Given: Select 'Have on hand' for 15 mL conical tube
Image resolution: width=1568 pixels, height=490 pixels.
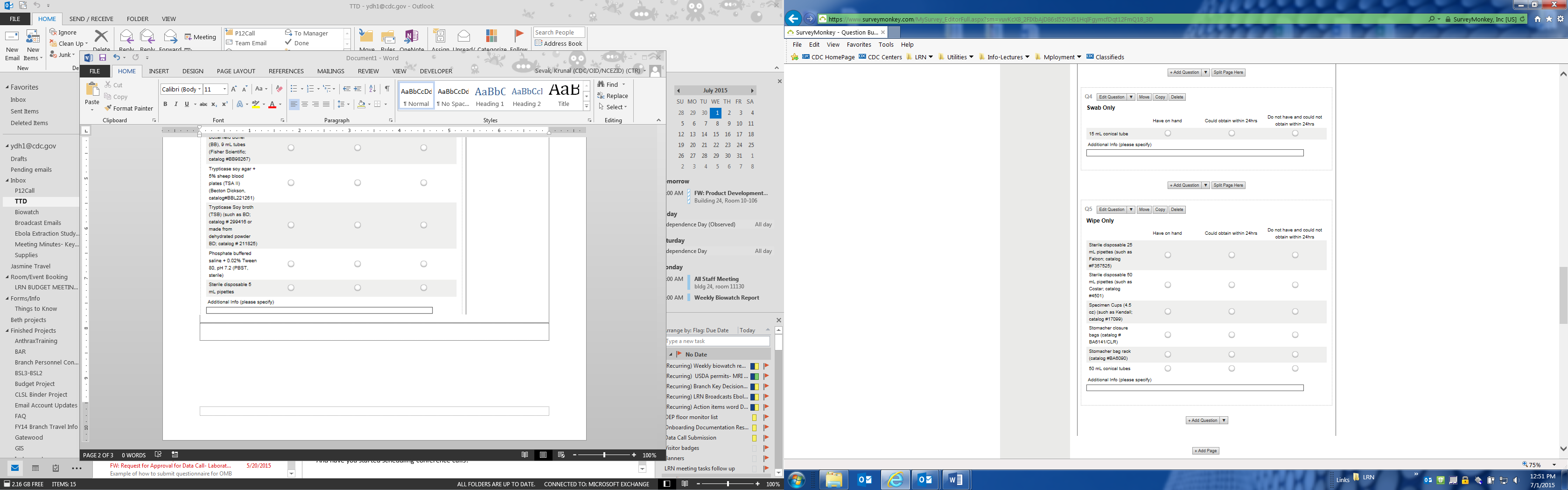Looking at the screenshot, I should coord(1168,133).
